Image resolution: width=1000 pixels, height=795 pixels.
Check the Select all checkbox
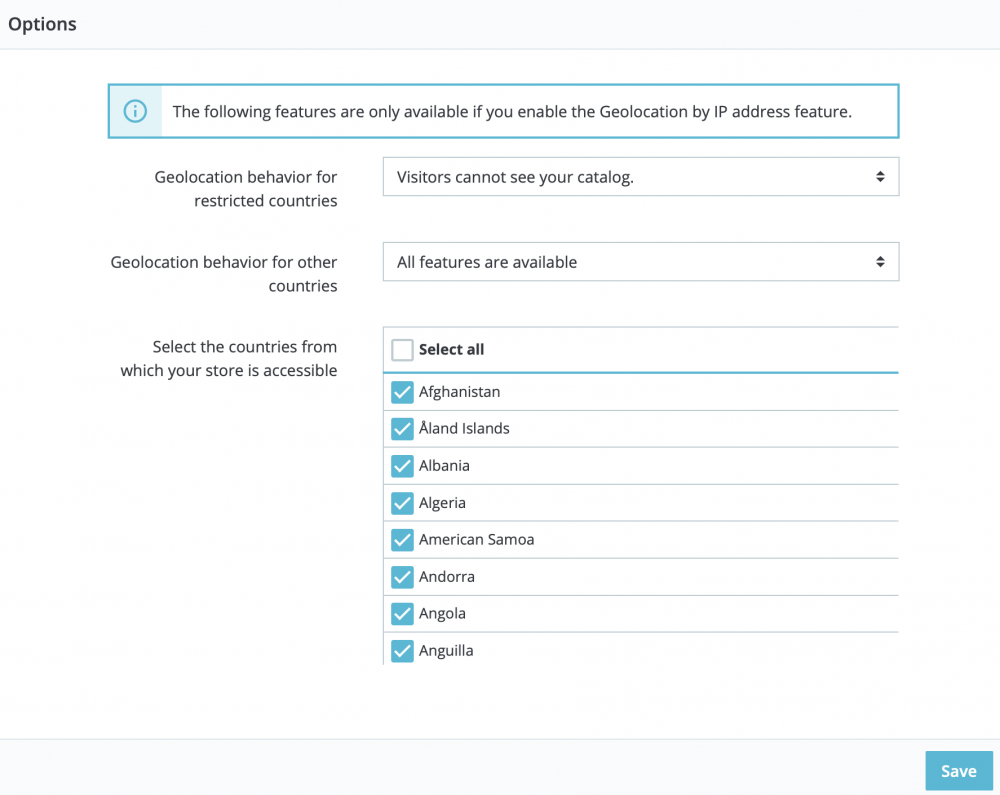click(x=402, y=350)
